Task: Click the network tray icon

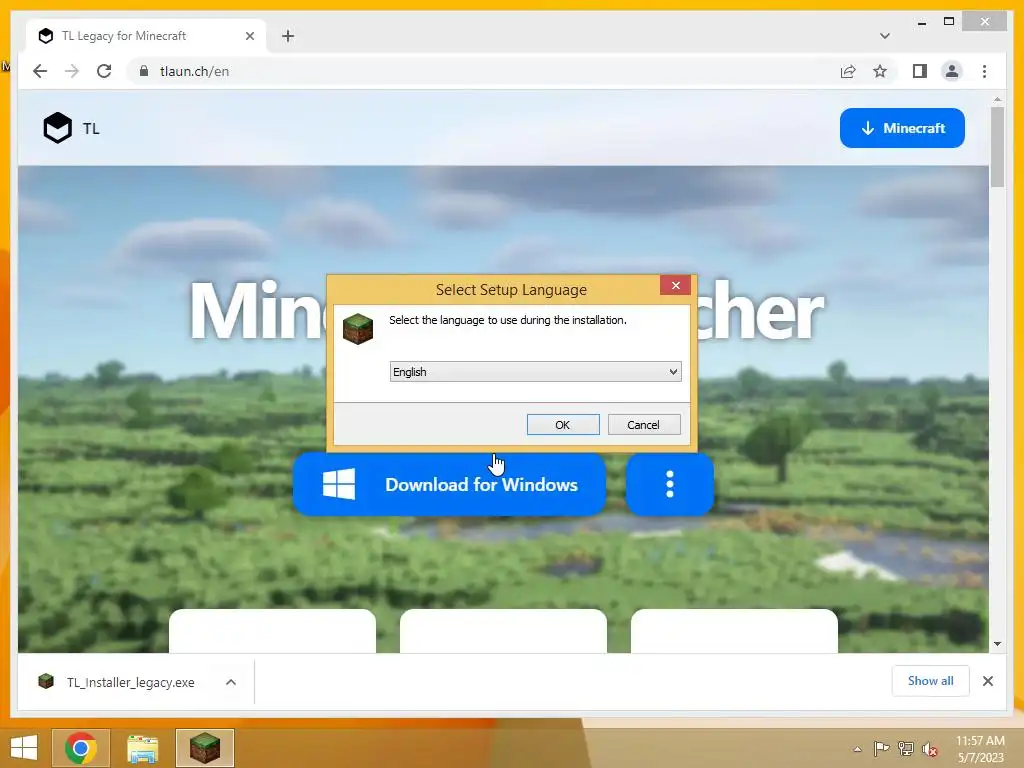Action: 905,749
